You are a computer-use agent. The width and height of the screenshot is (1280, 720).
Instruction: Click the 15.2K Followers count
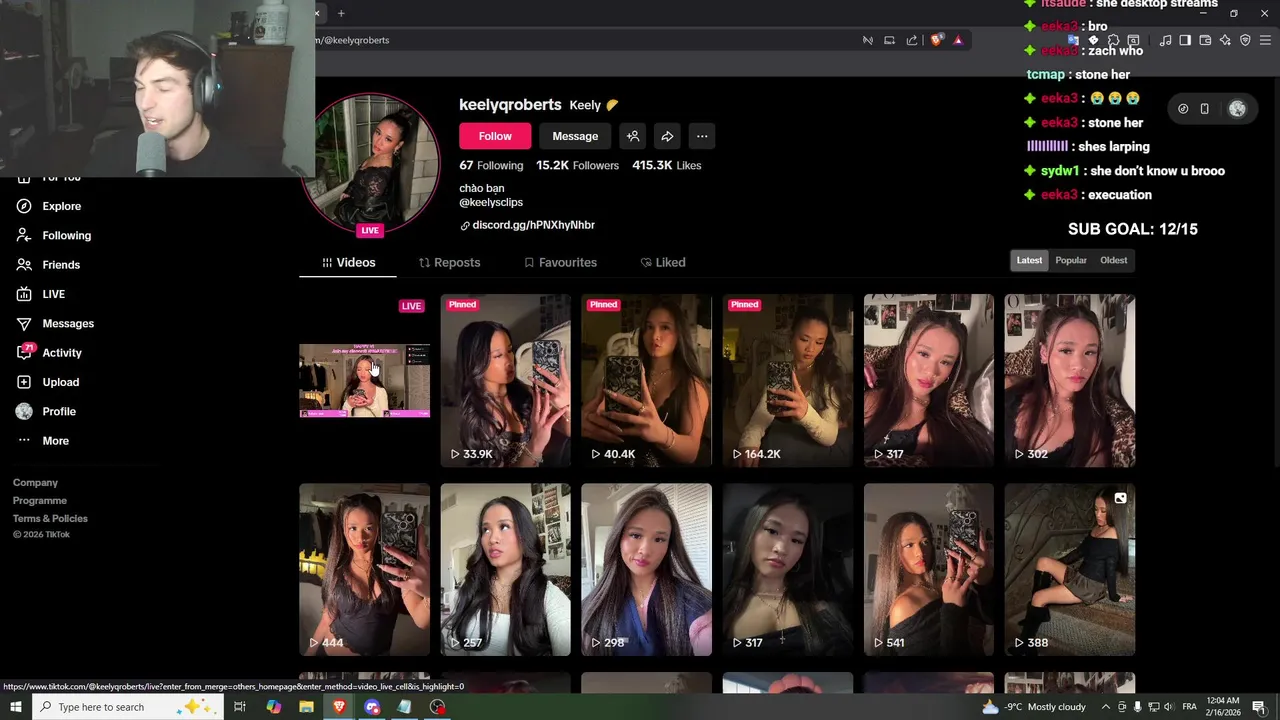(577, 165)
